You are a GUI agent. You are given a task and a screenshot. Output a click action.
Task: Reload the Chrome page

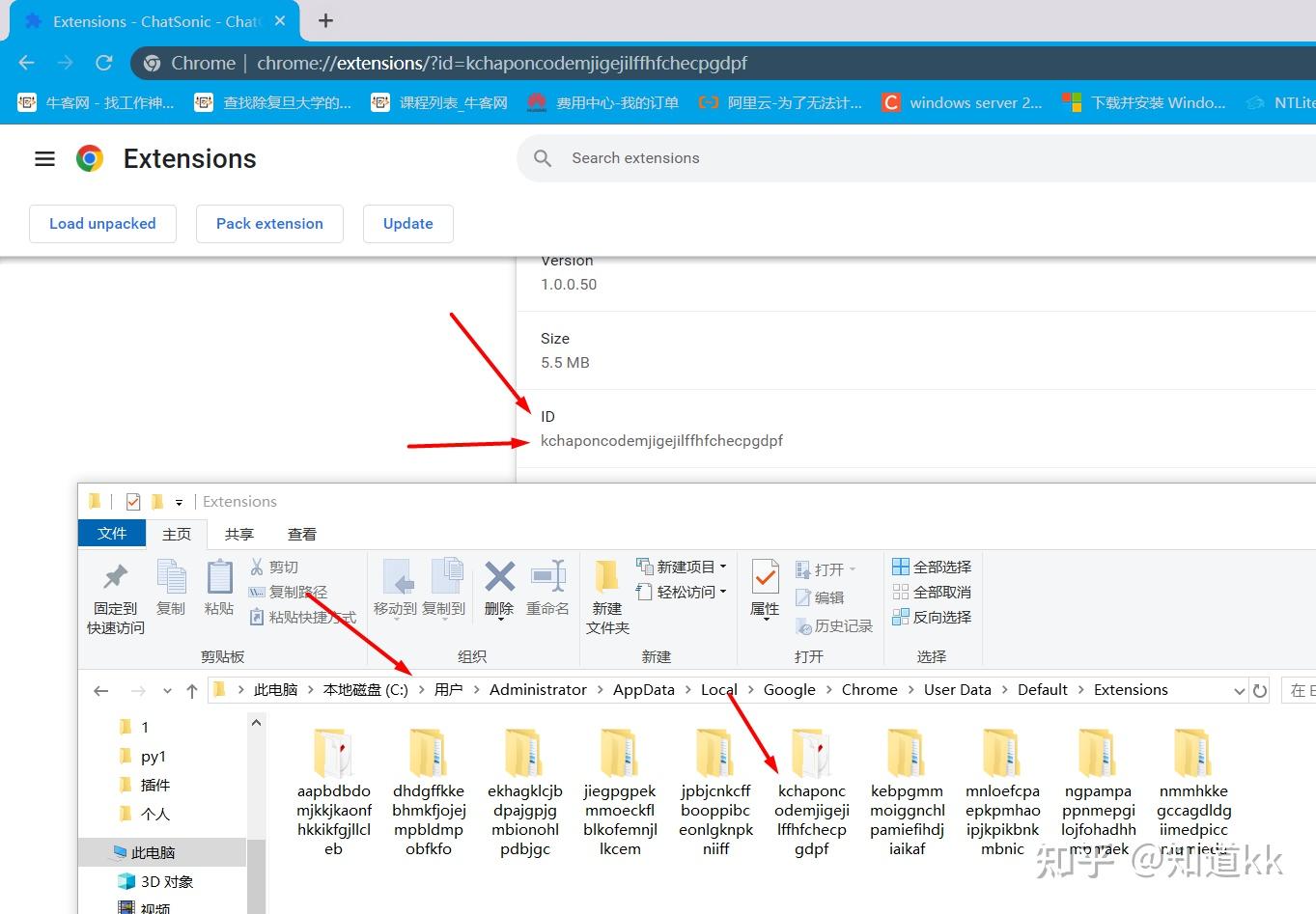tap(104, 63)
